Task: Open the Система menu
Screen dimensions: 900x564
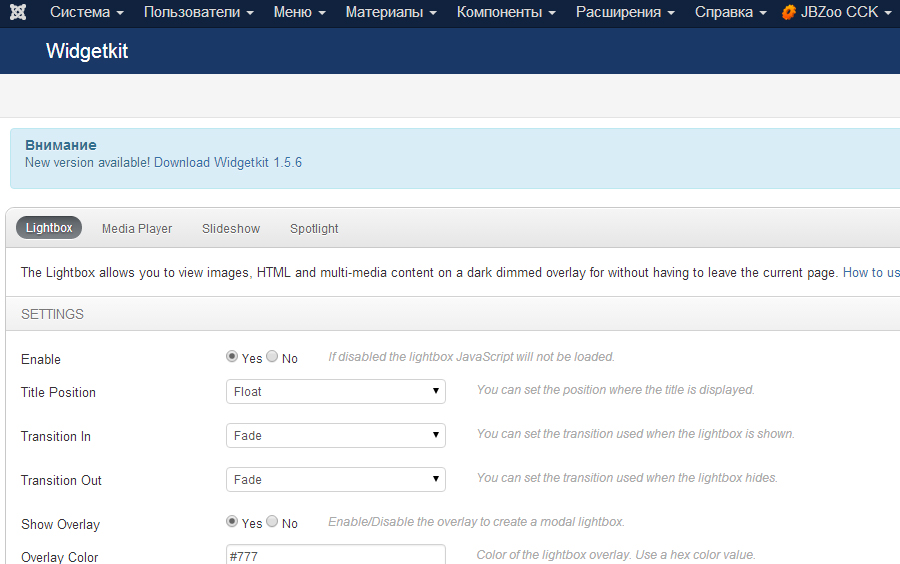Action: click(86, 13)
